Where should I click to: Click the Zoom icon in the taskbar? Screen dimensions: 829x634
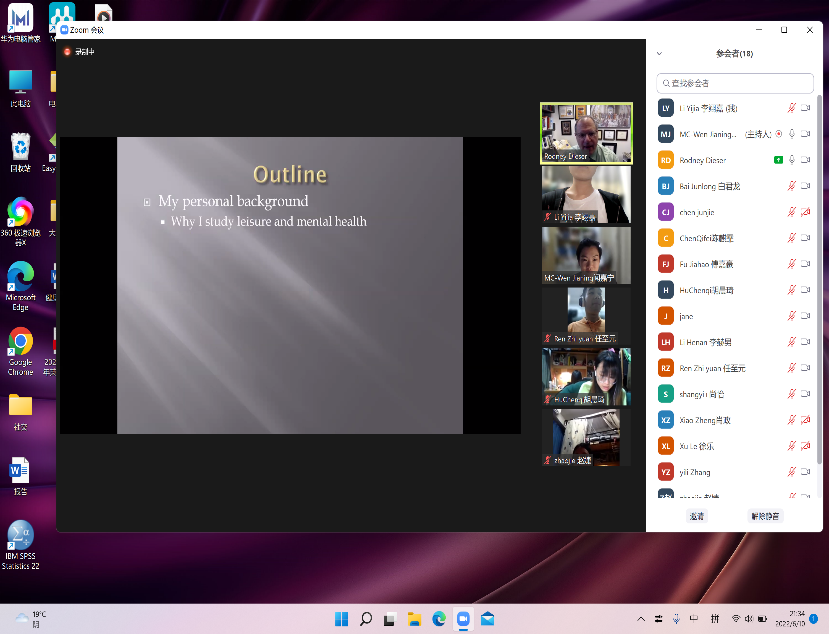463,618
